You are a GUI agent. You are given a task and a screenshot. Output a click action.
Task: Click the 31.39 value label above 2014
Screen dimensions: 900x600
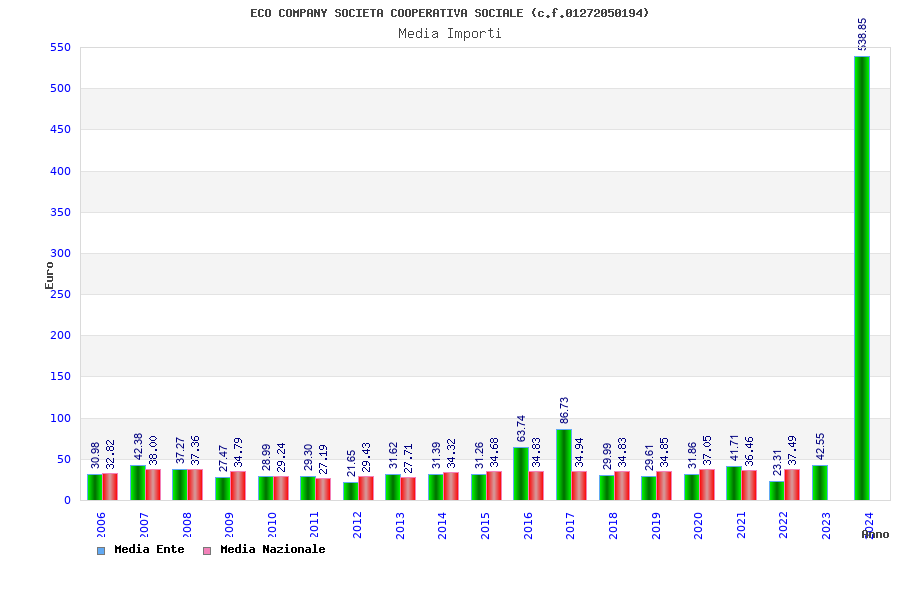pyautogui.click(x=436, y=455)
